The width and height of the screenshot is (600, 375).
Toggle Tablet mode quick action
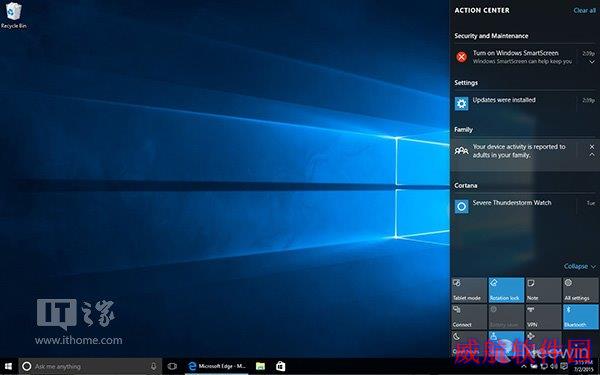coord(469,290)
